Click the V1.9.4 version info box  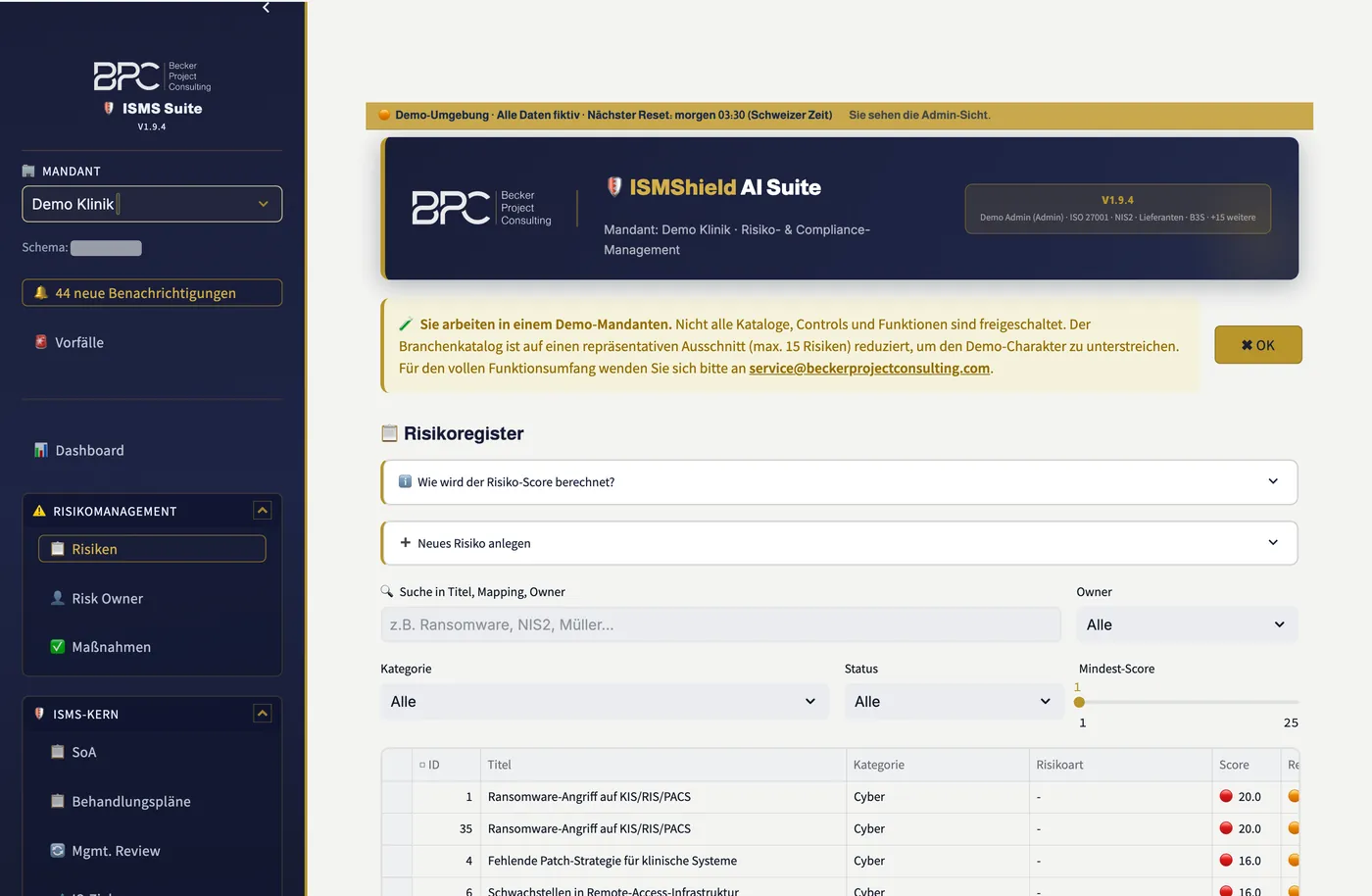point(1117,209)
